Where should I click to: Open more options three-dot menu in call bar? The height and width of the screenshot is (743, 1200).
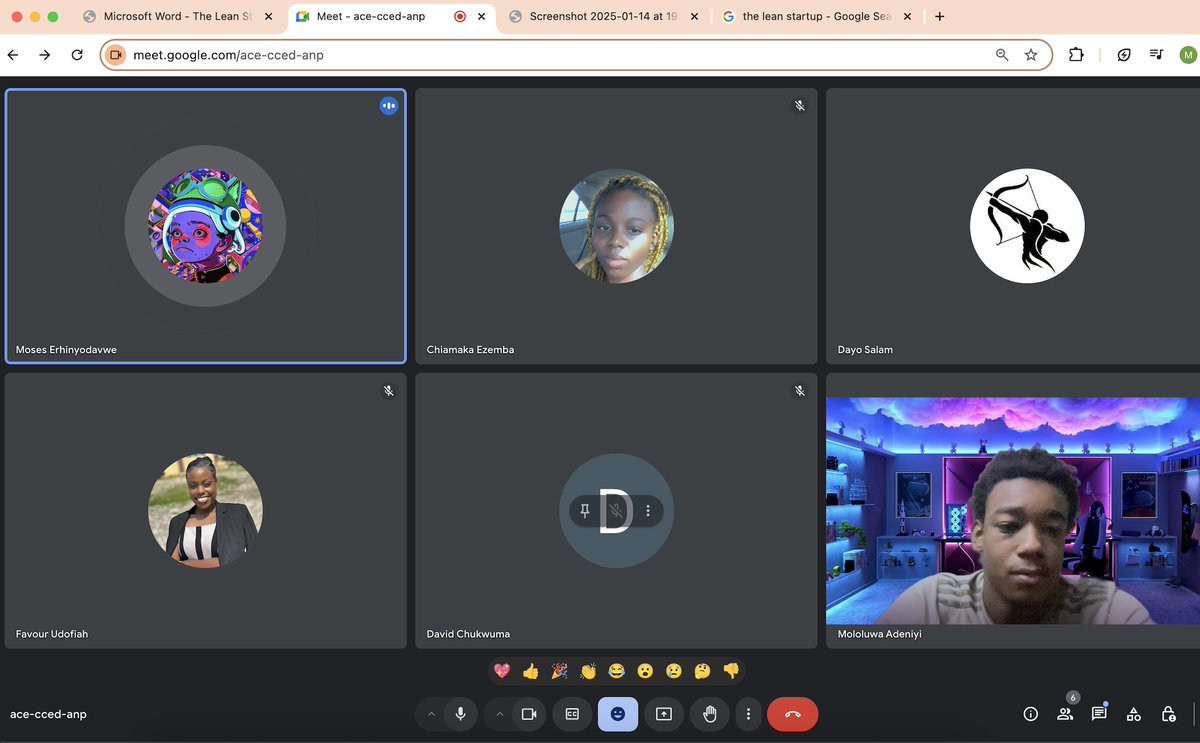[749, 714]
